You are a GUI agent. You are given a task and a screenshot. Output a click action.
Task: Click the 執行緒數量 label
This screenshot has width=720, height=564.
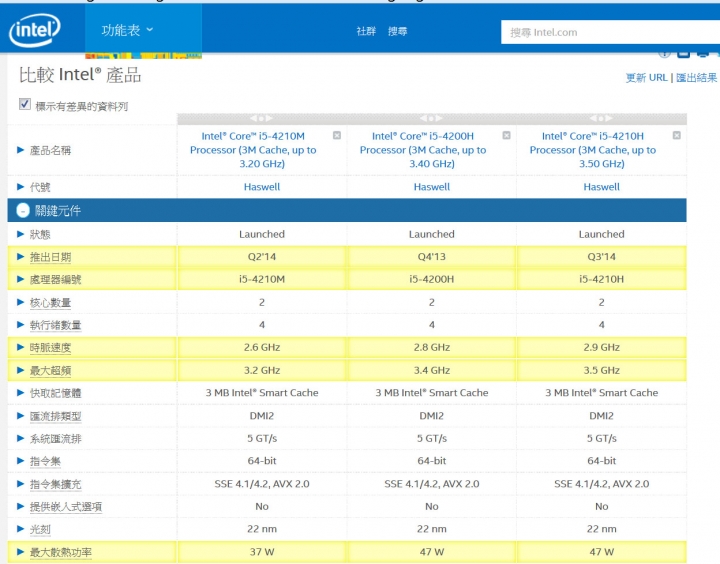click(56, 325)
